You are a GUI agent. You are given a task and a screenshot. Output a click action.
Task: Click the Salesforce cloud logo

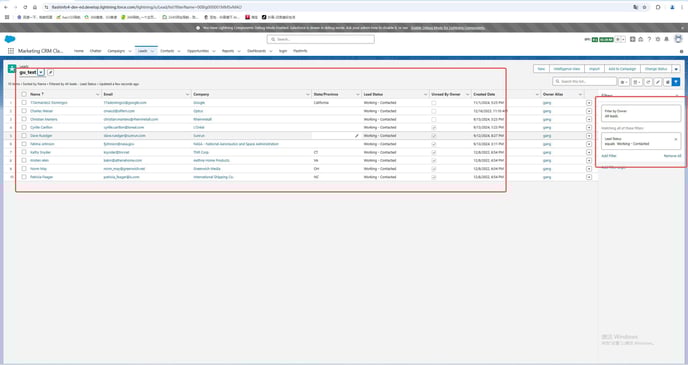click(x=10, y=39)
